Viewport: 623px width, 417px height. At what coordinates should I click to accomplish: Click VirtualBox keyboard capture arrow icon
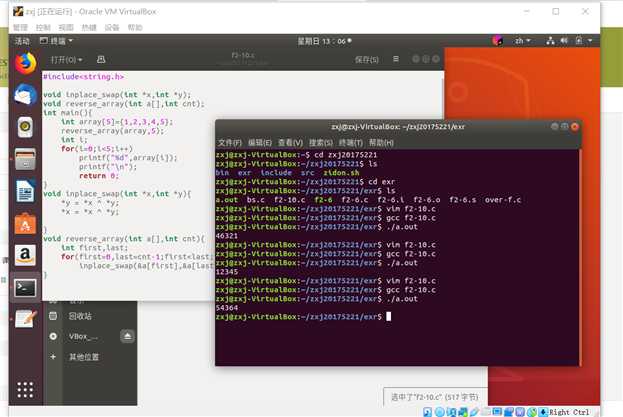point(544,412)
